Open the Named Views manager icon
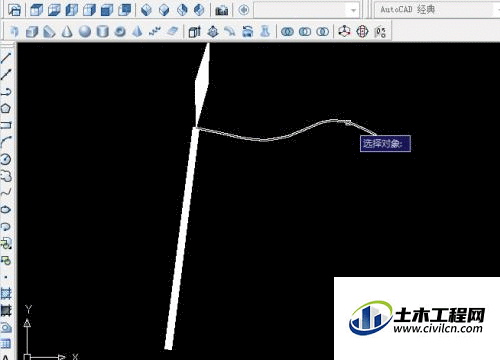Image resolution: width=500 pixels, height=360 pixels. click(14, 10)
